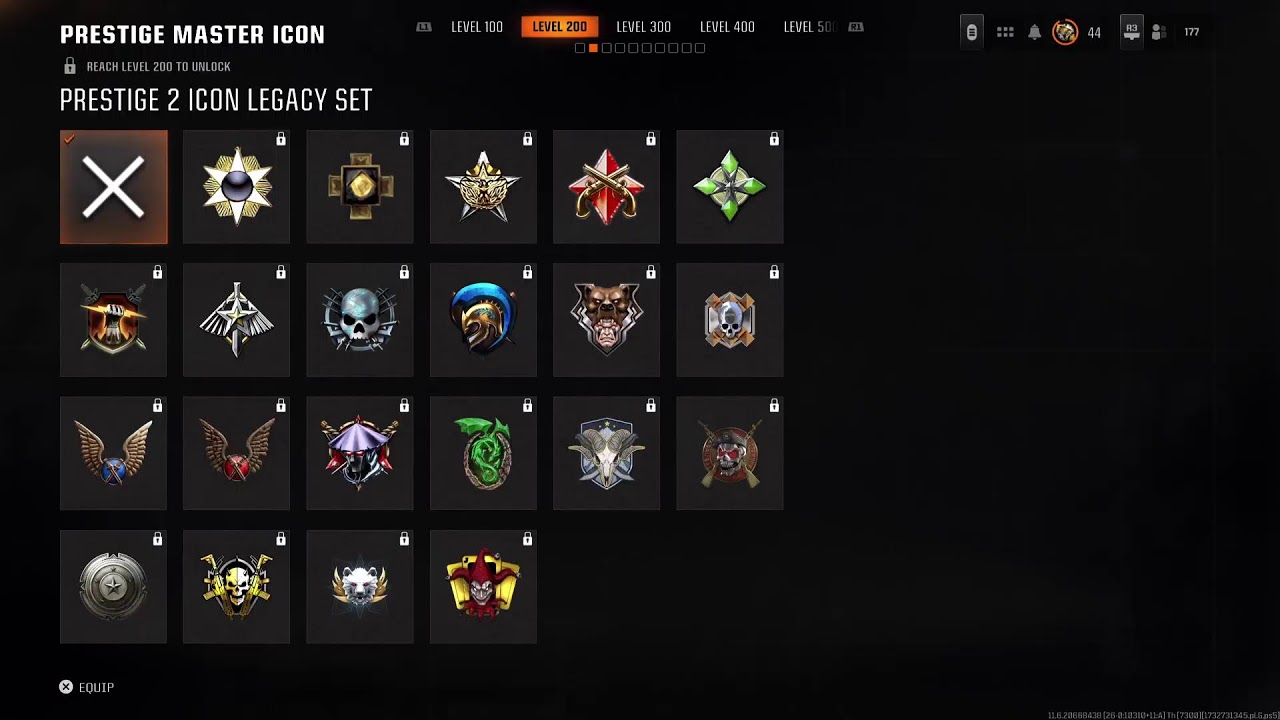Choose the green dragon oval emblem
The image size is (1280, 720).
click(x=484, y=453)
